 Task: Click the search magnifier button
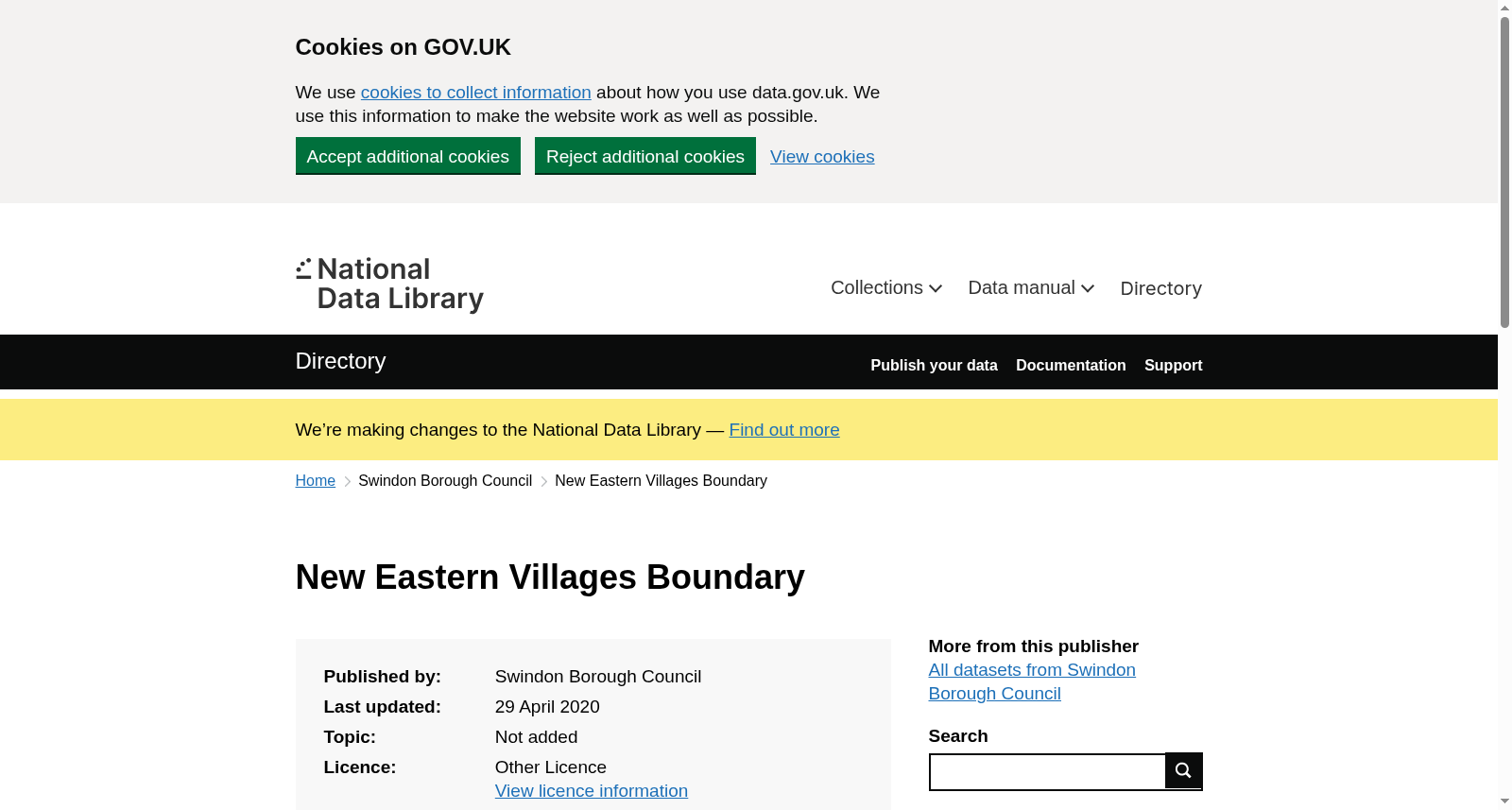coord(1183,771)
